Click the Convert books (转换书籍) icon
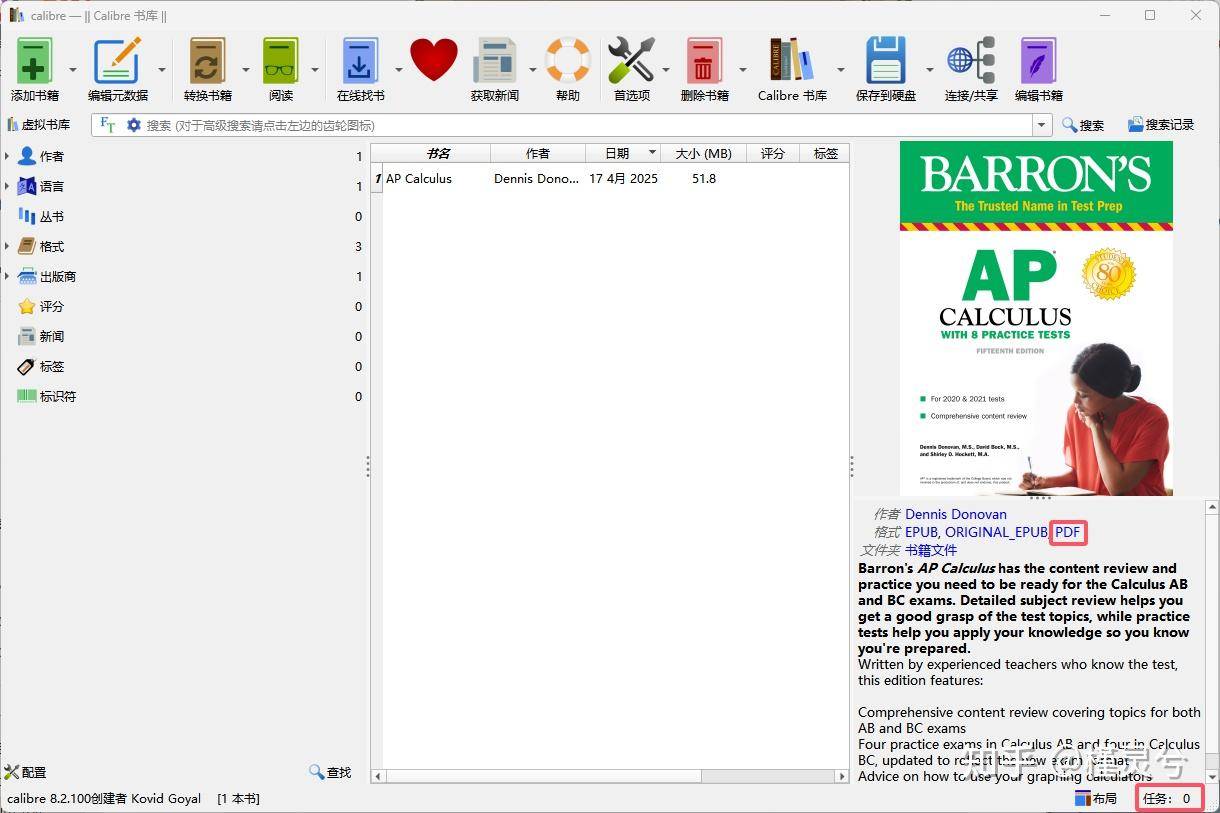Viewport: 1220px width, 813px height. click(x=207, y=61)
